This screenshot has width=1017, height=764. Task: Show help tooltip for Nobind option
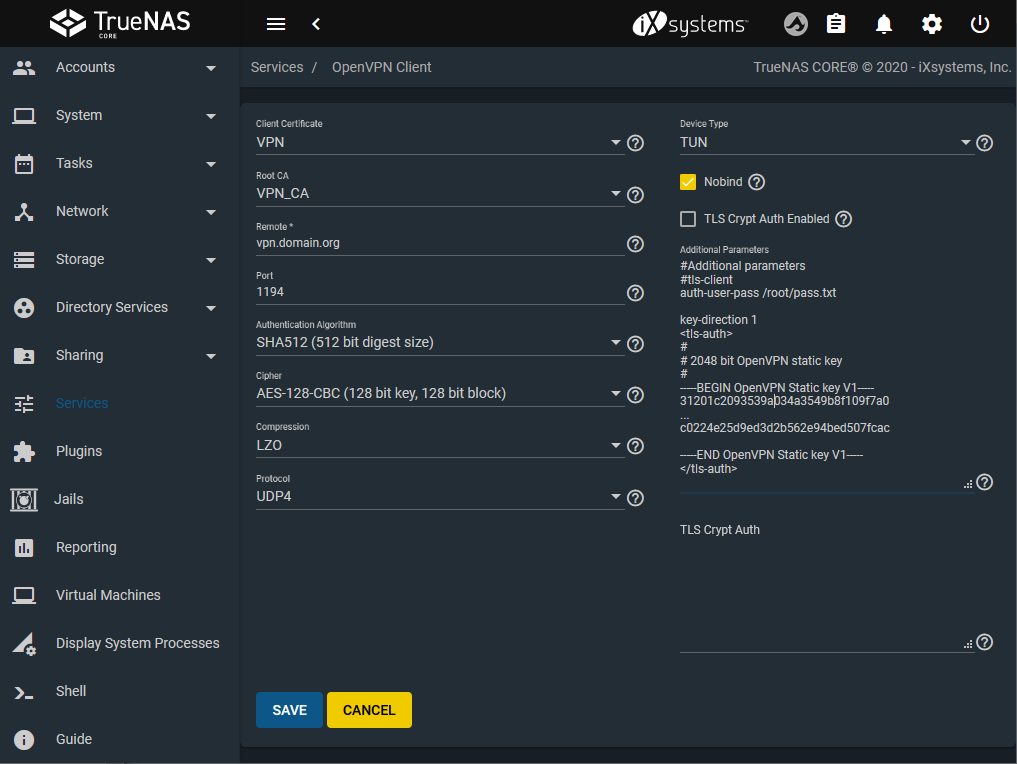pos(757,182)
